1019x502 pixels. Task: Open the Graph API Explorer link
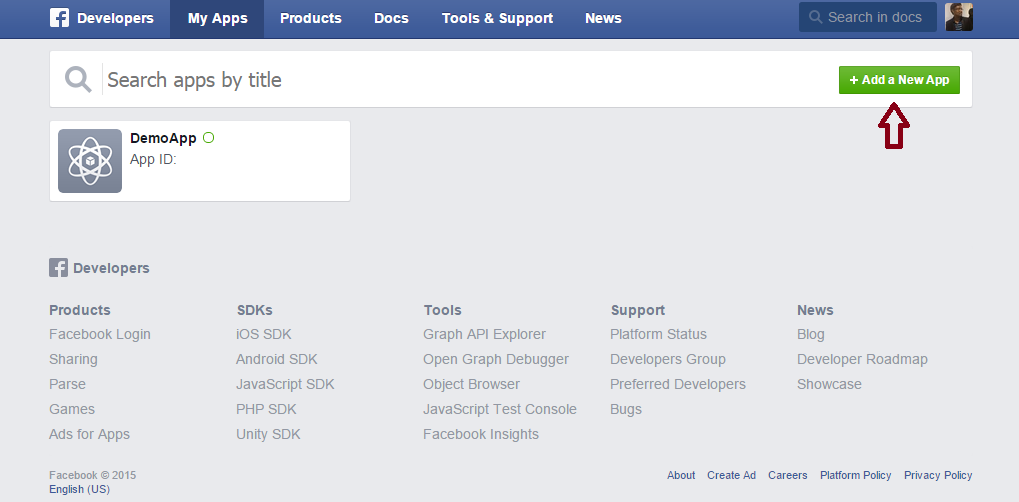pos(484,334)
